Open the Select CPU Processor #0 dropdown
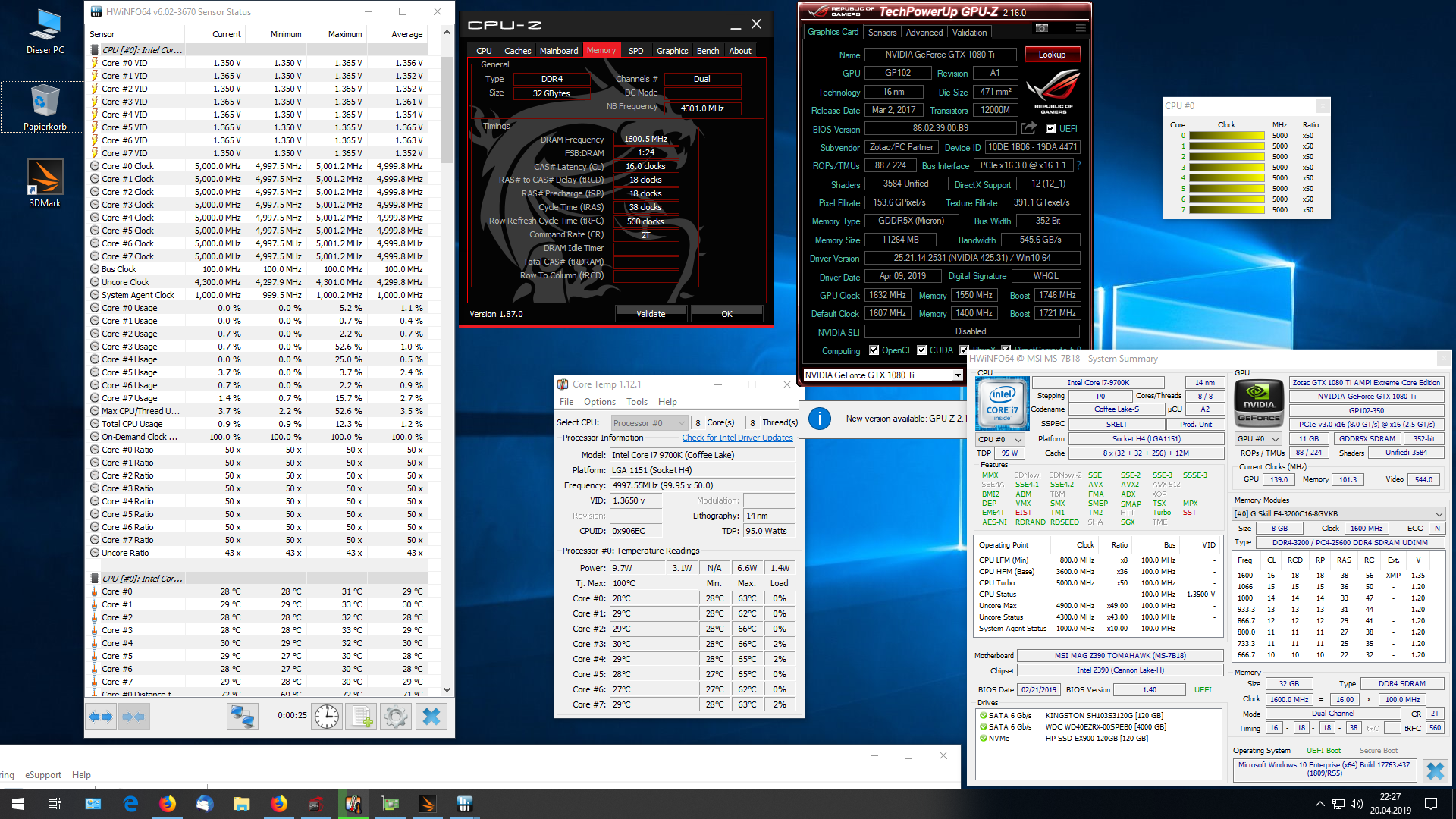 coord(649,423)
